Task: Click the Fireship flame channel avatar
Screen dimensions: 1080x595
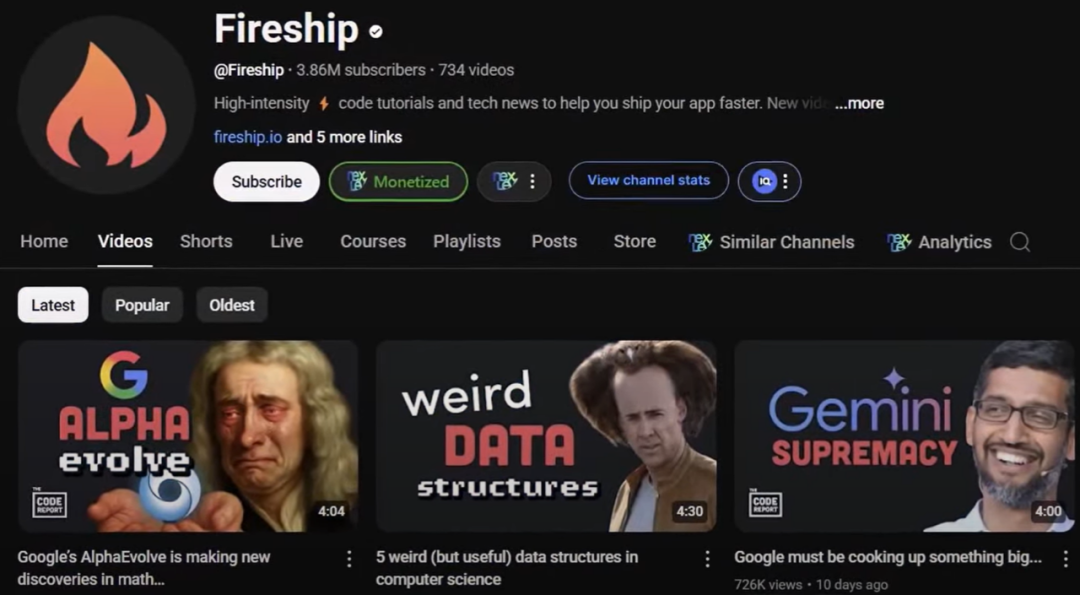Action: point(106,105)
